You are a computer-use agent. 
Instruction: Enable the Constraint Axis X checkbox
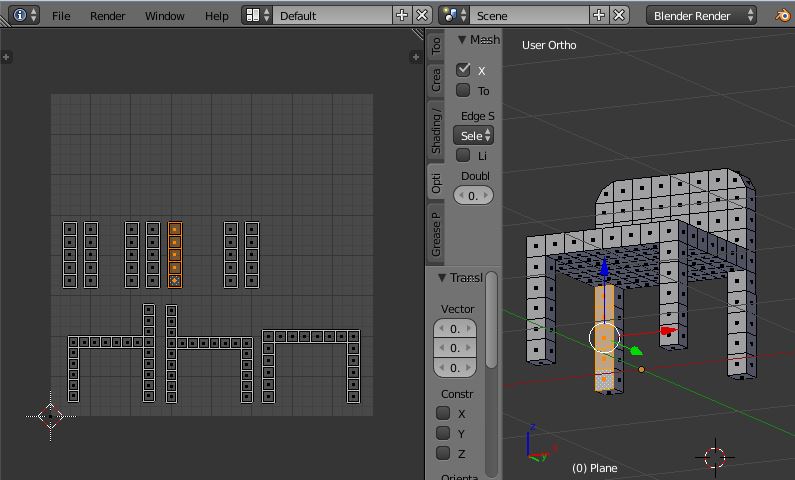tap(443, 413)
